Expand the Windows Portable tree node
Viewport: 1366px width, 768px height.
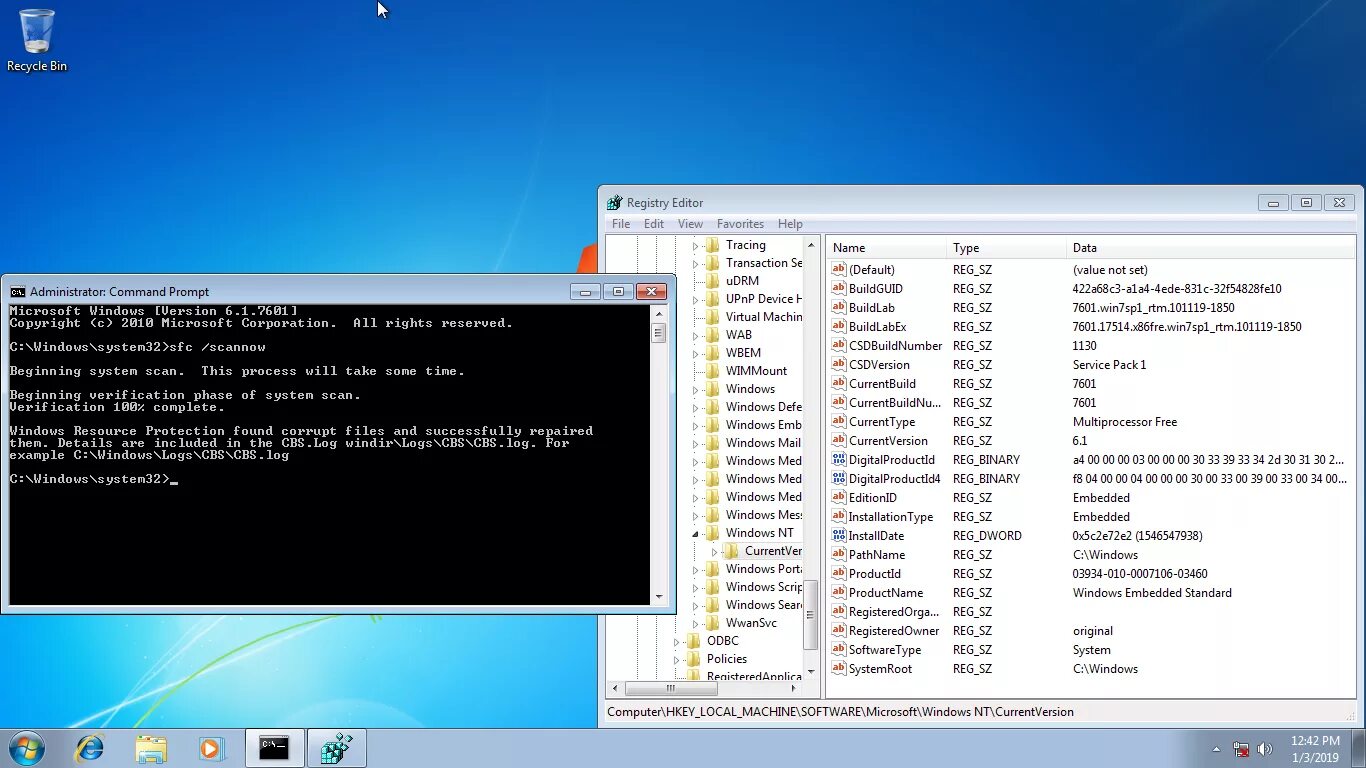pos(696,570)
